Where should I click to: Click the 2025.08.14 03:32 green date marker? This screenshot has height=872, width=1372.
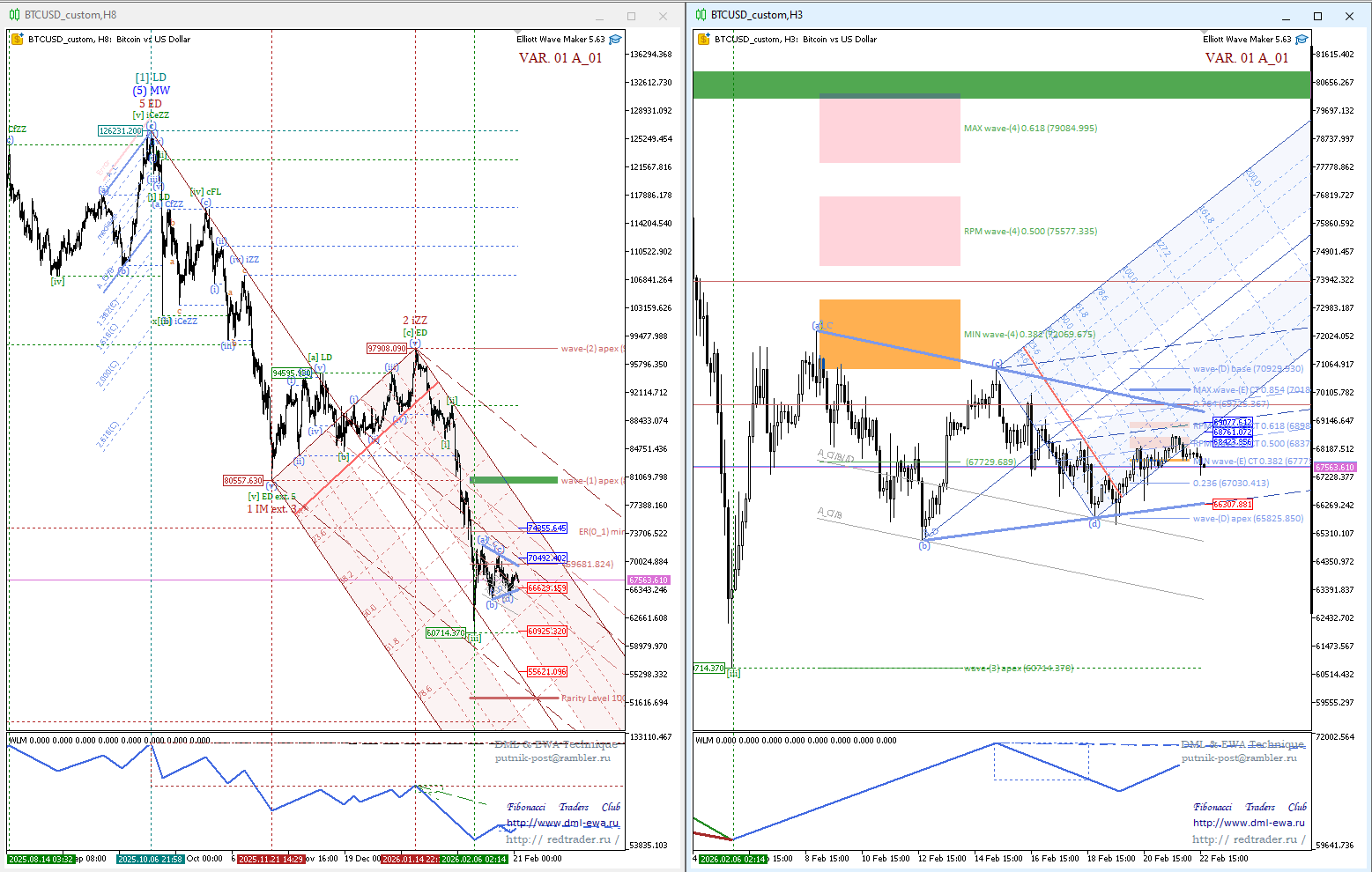[41, 859]
